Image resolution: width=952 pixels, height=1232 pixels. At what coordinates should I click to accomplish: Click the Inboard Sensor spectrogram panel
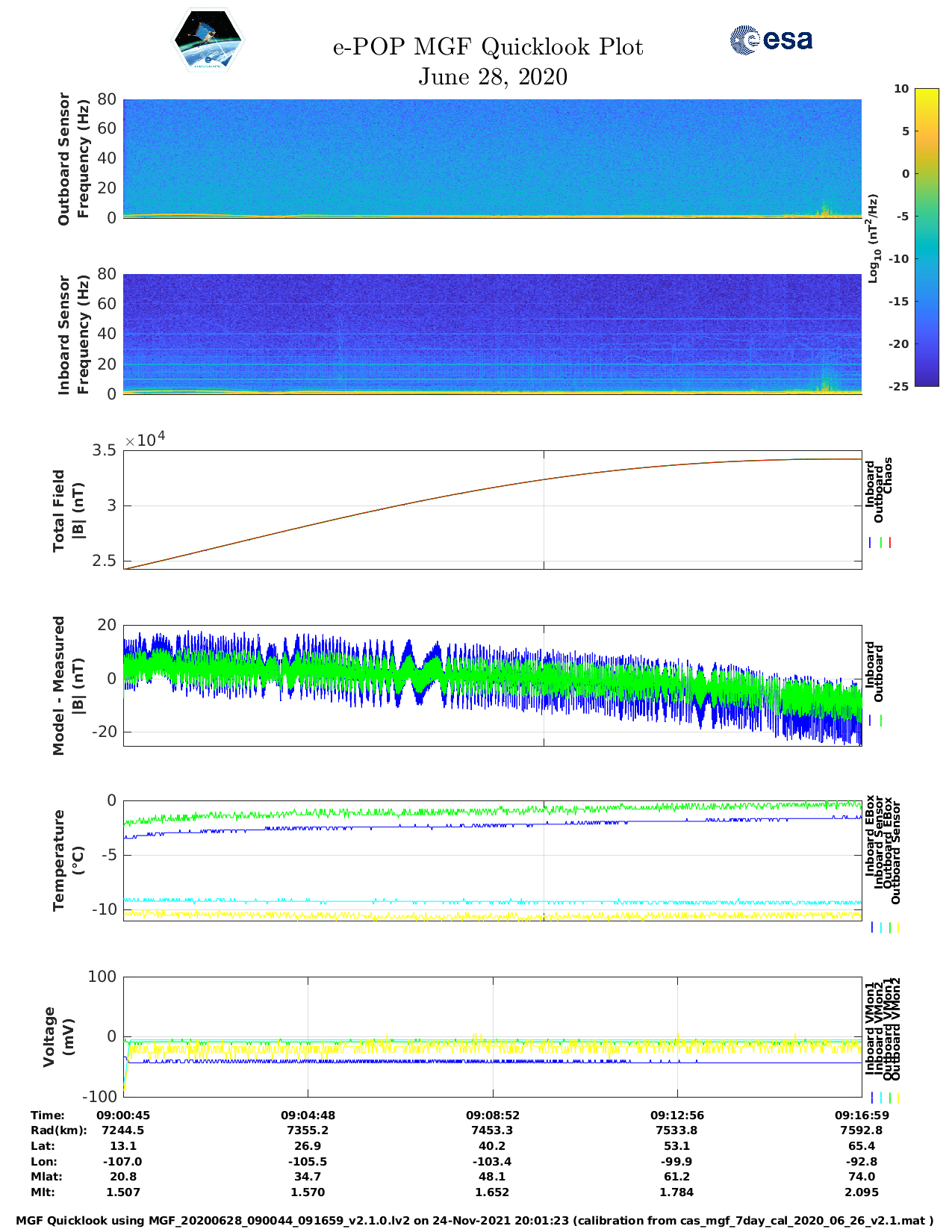[x=492, y=333]
